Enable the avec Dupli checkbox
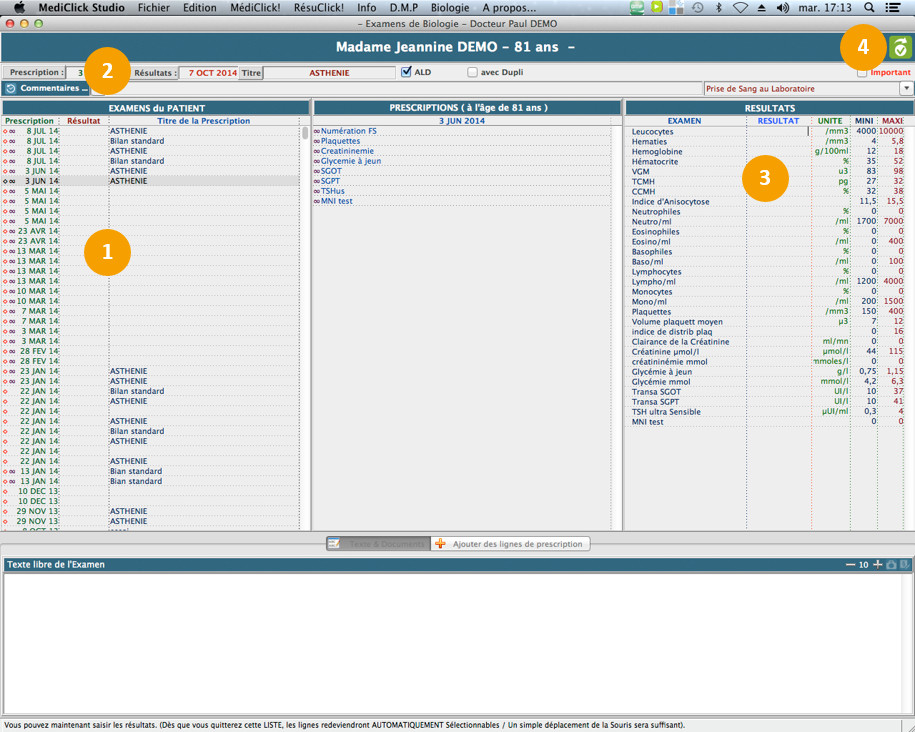The image size is (915, 732). coord(473,72)
